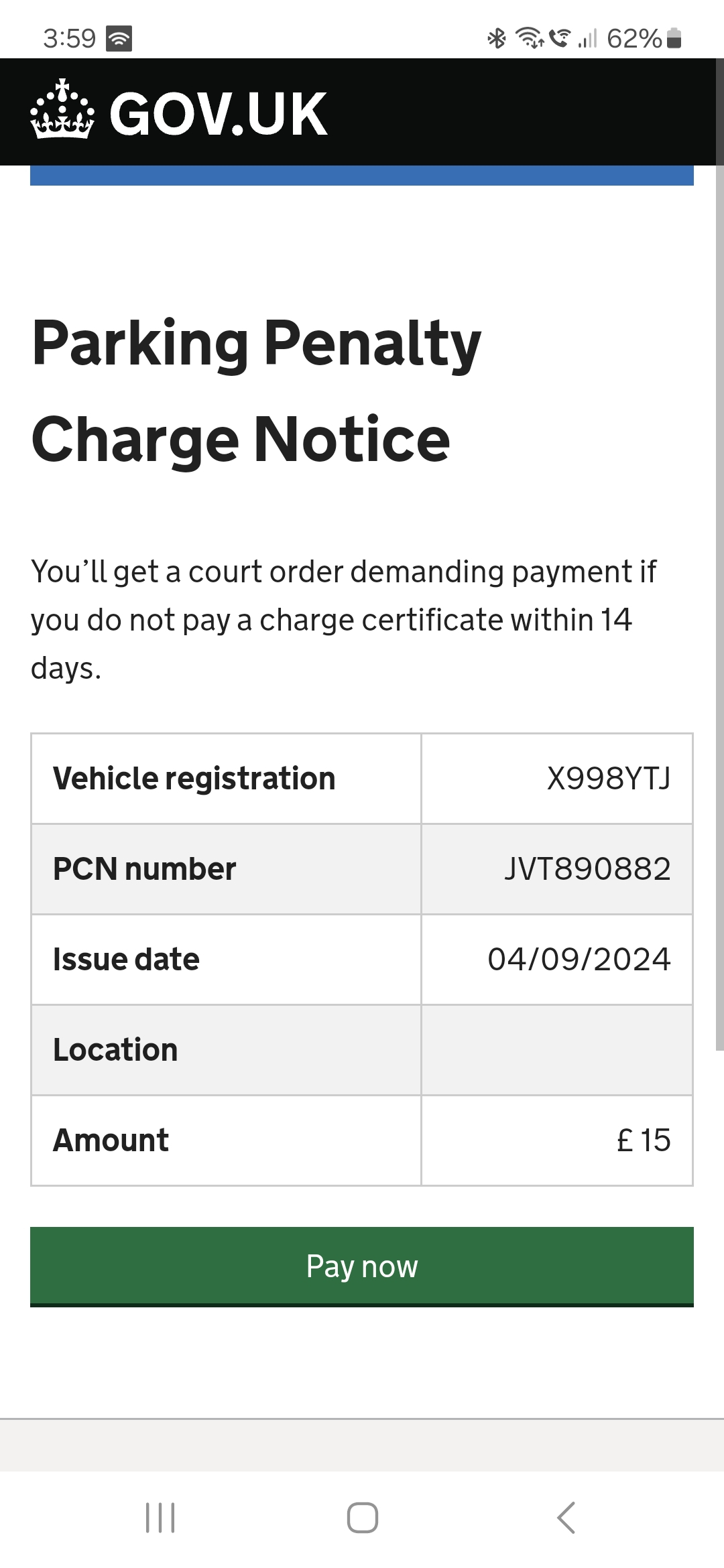This screenshot has height=1568, width=724.
Task: Tap the Android back arrow
Action: [x=566, y=1518]
